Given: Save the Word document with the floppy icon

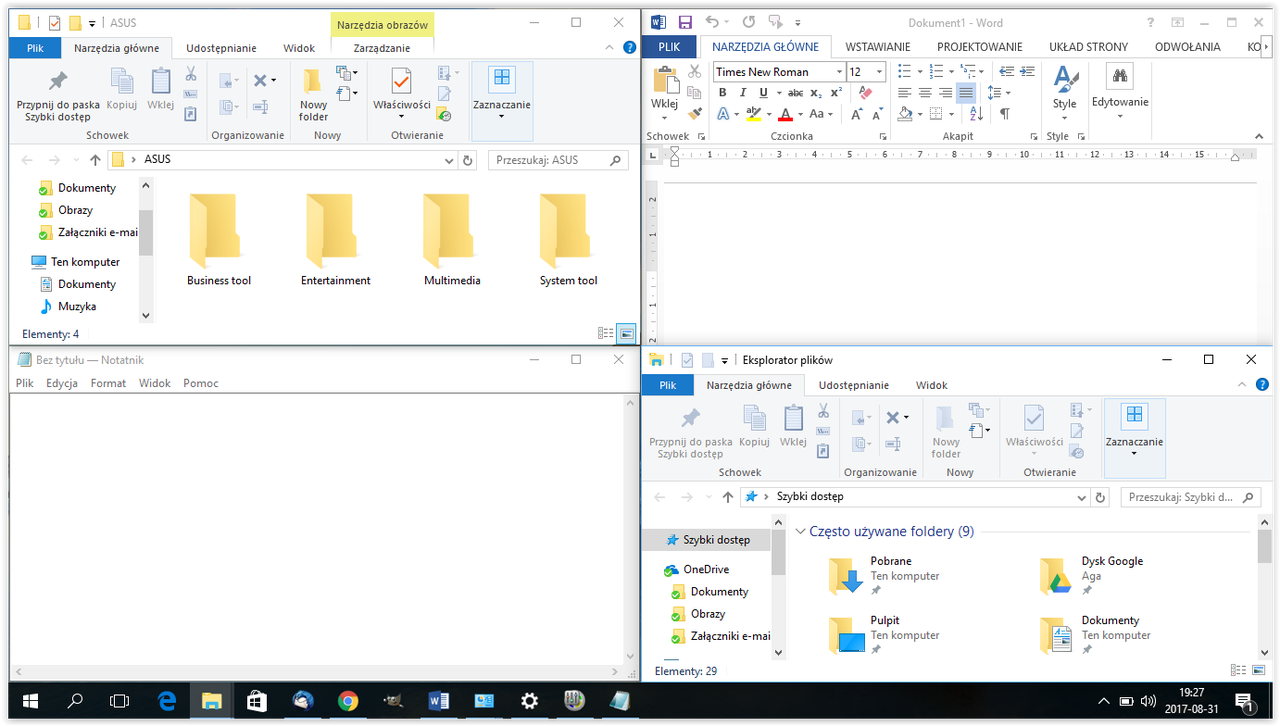Looking at the screenshot, I should point(685,22).
